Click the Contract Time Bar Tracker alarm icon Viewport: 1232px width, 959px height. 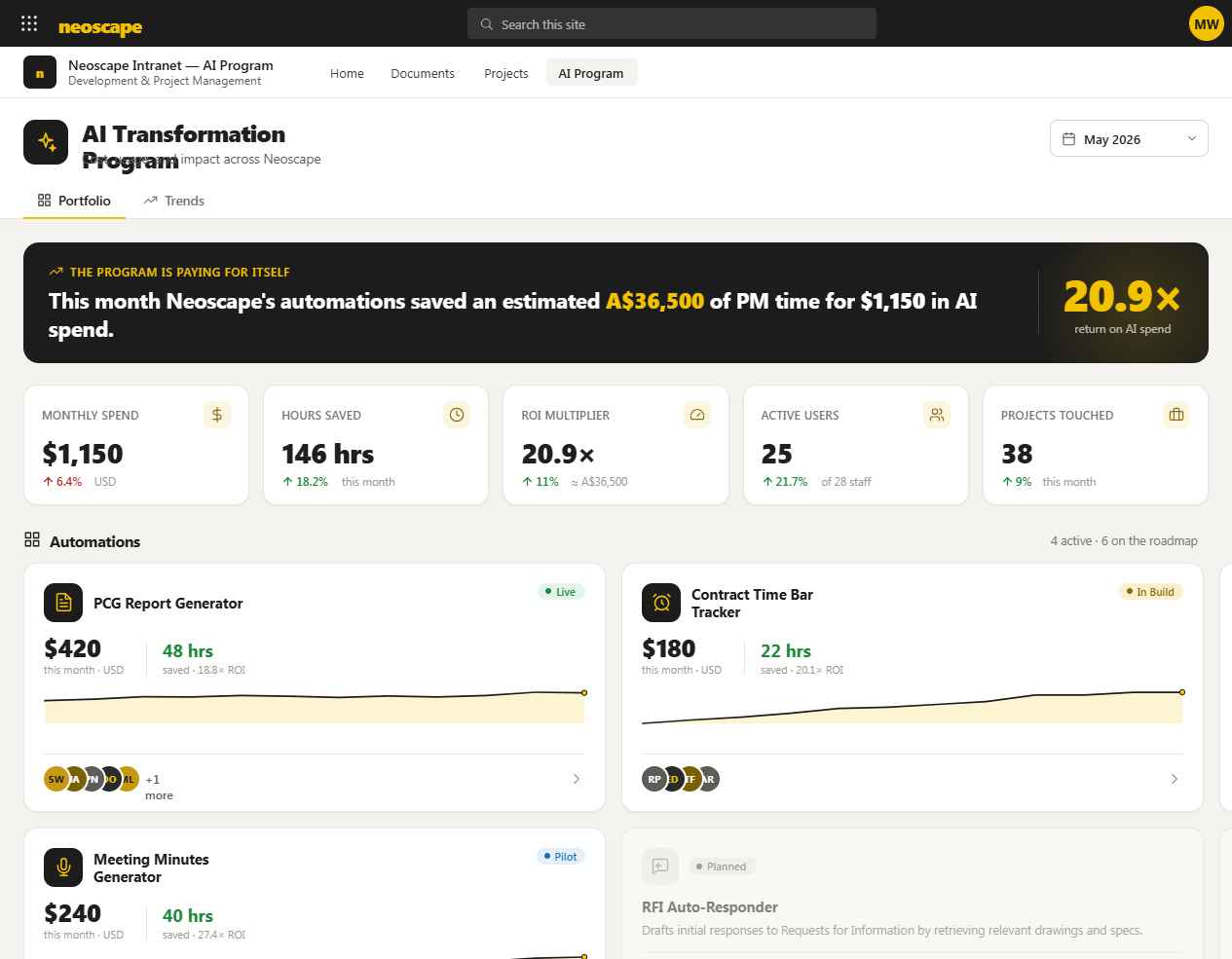[661, 603]
